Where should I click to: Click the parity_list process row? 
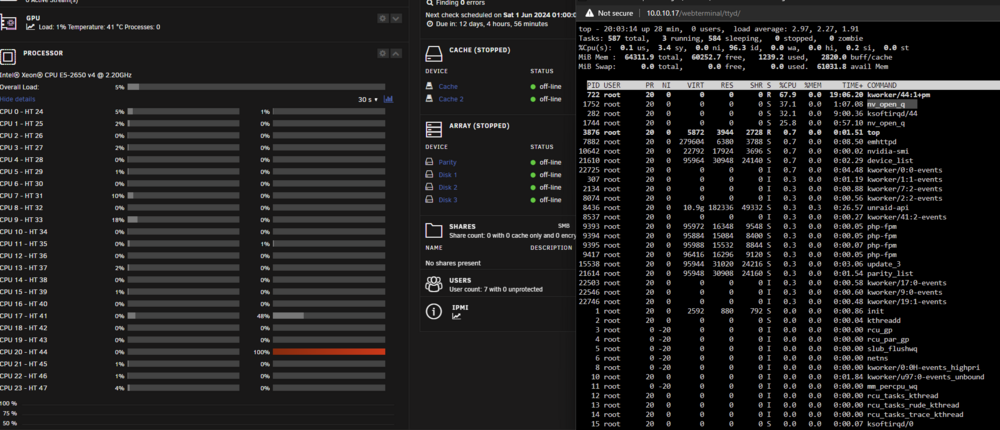[x=790, y=273]
